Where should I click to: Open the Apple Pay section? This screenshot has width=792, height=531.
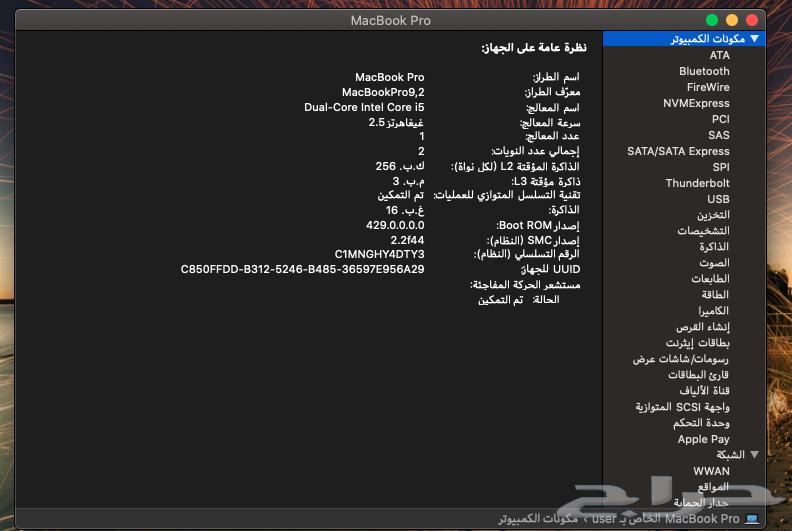tap(704, 440)
